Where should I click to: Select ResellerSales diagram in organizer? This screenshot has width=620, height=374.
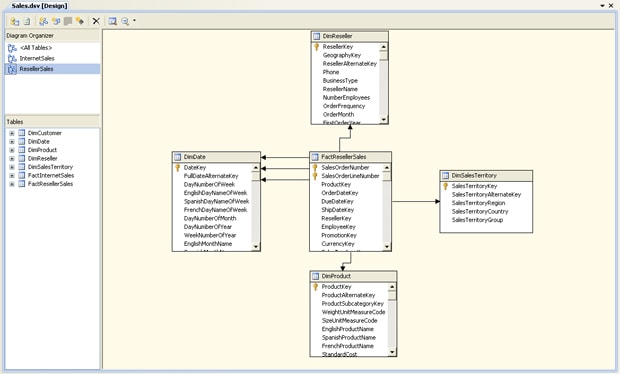click(x=36, y=69)
